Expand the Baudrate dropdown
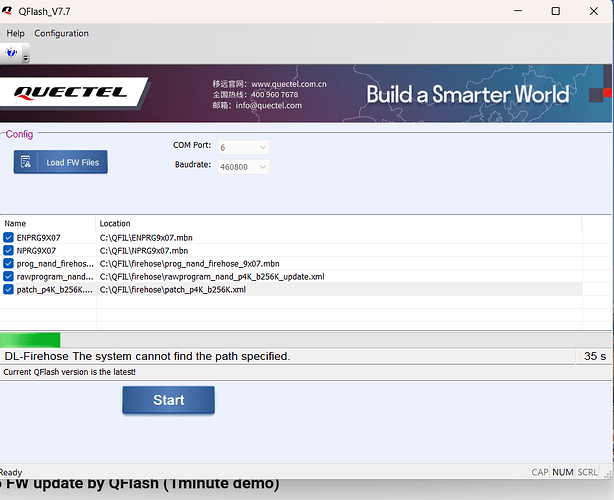The height and width of the screenshot is (500, 614). coord(261,166)
